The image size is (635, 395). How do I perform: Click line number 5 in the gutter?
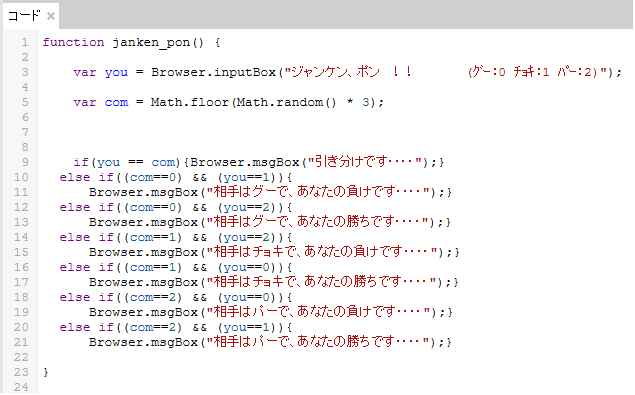click(25, 102)
